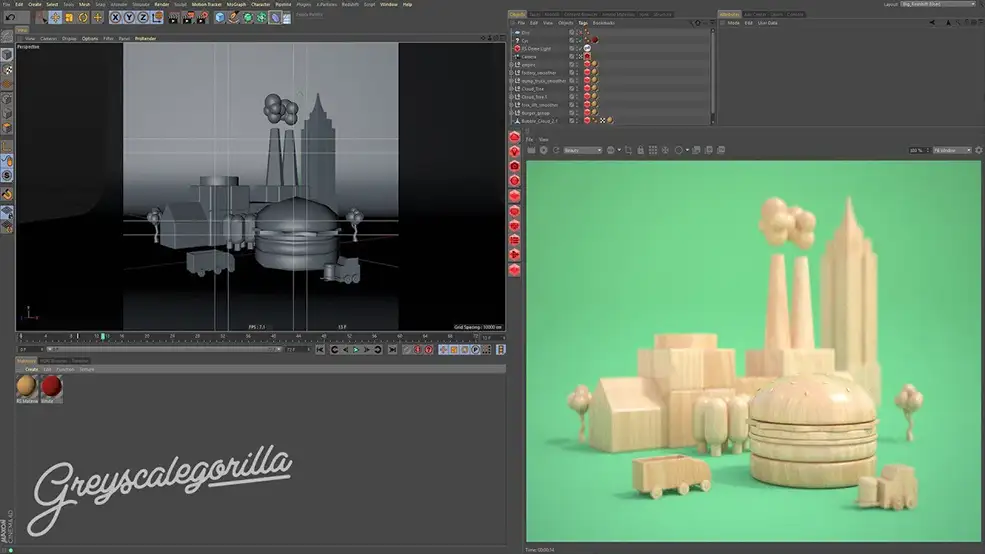This screenshot has width=985, height=554.
Task: Expand the Cloud_Tree object group
Action: tap(511, 89)
